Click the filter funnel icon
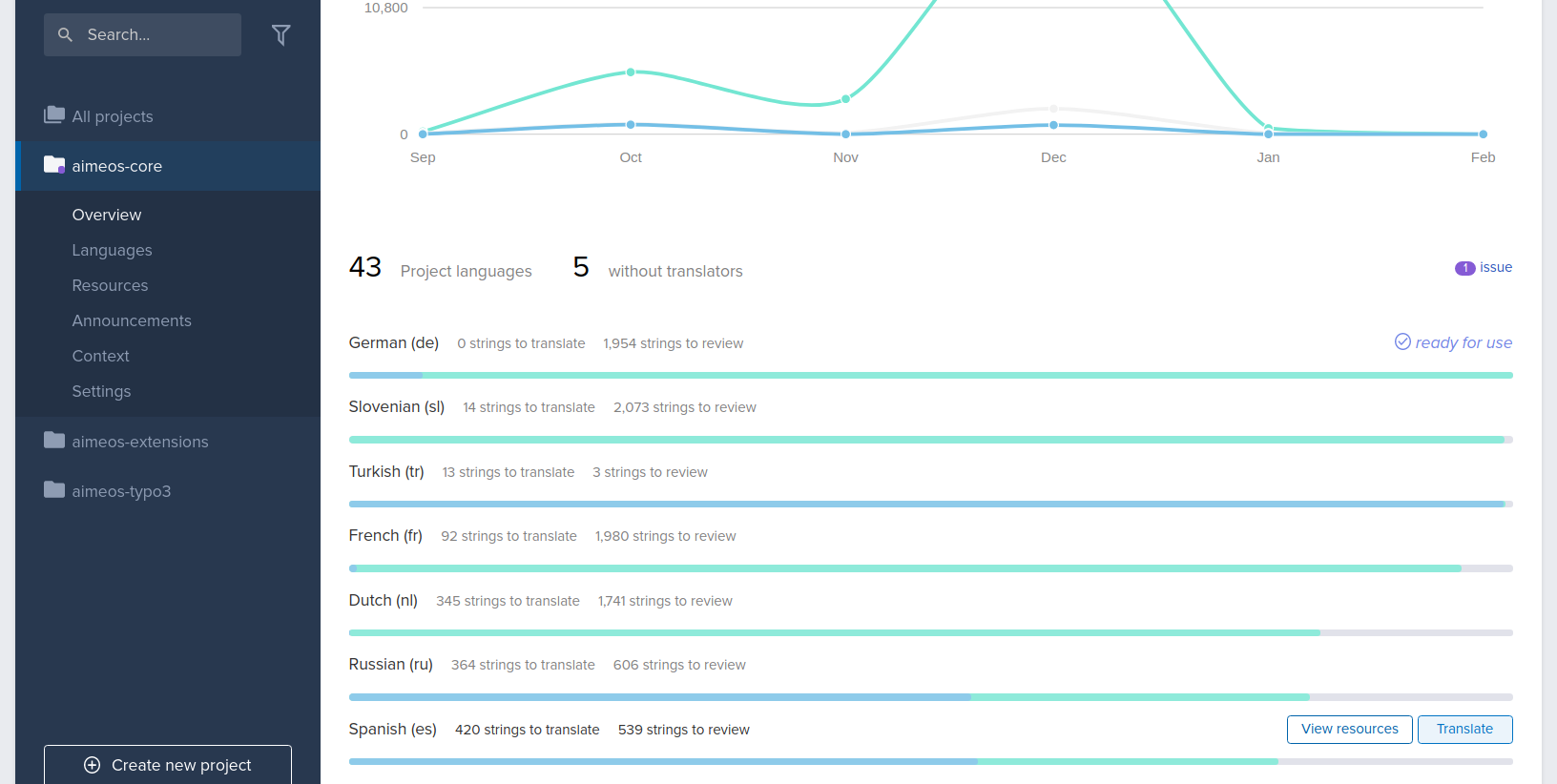This screenshot has height=784, width=1557. [280, 35]
